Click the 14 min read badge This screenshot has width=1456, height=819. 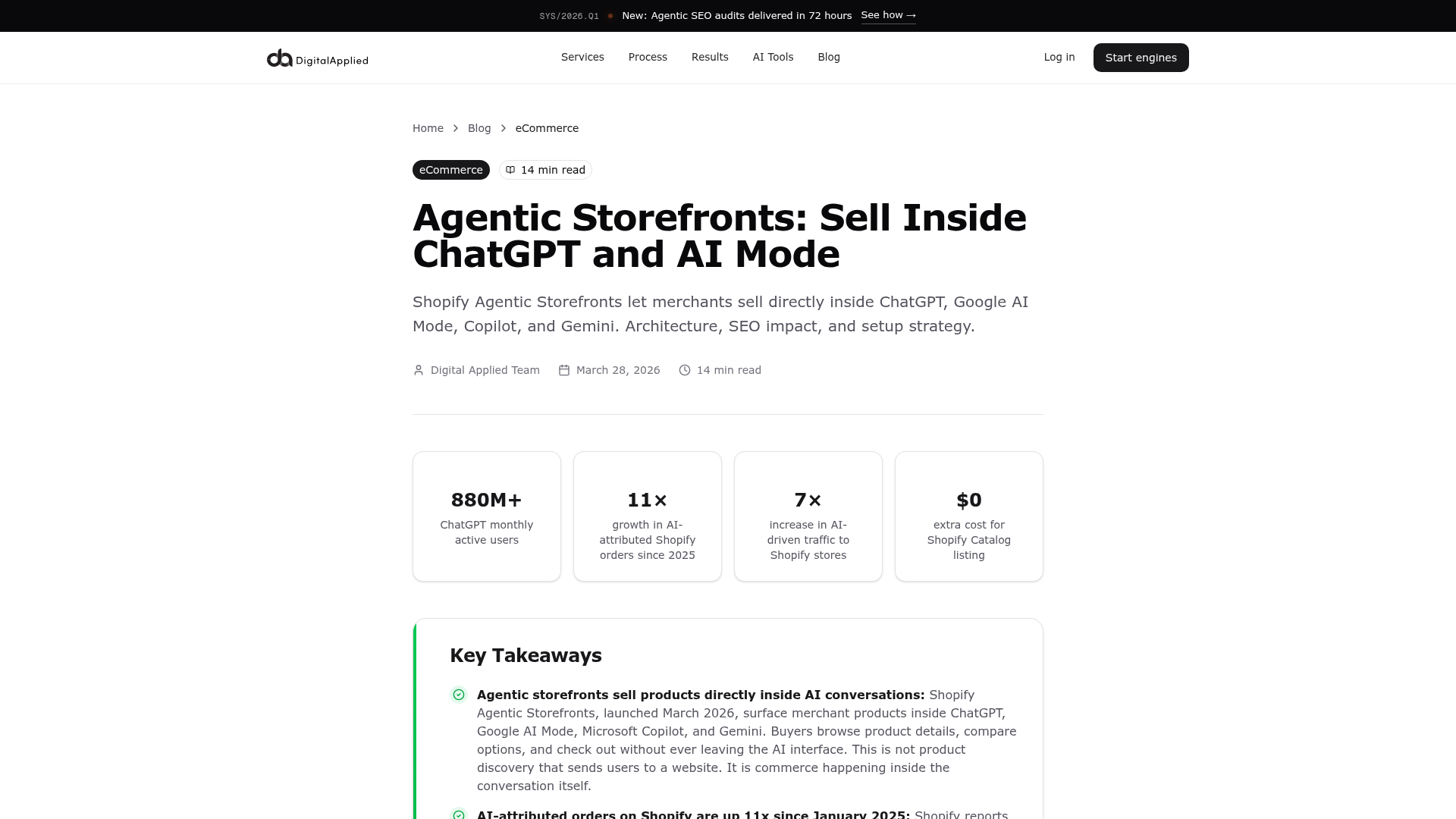click(545, 170)
